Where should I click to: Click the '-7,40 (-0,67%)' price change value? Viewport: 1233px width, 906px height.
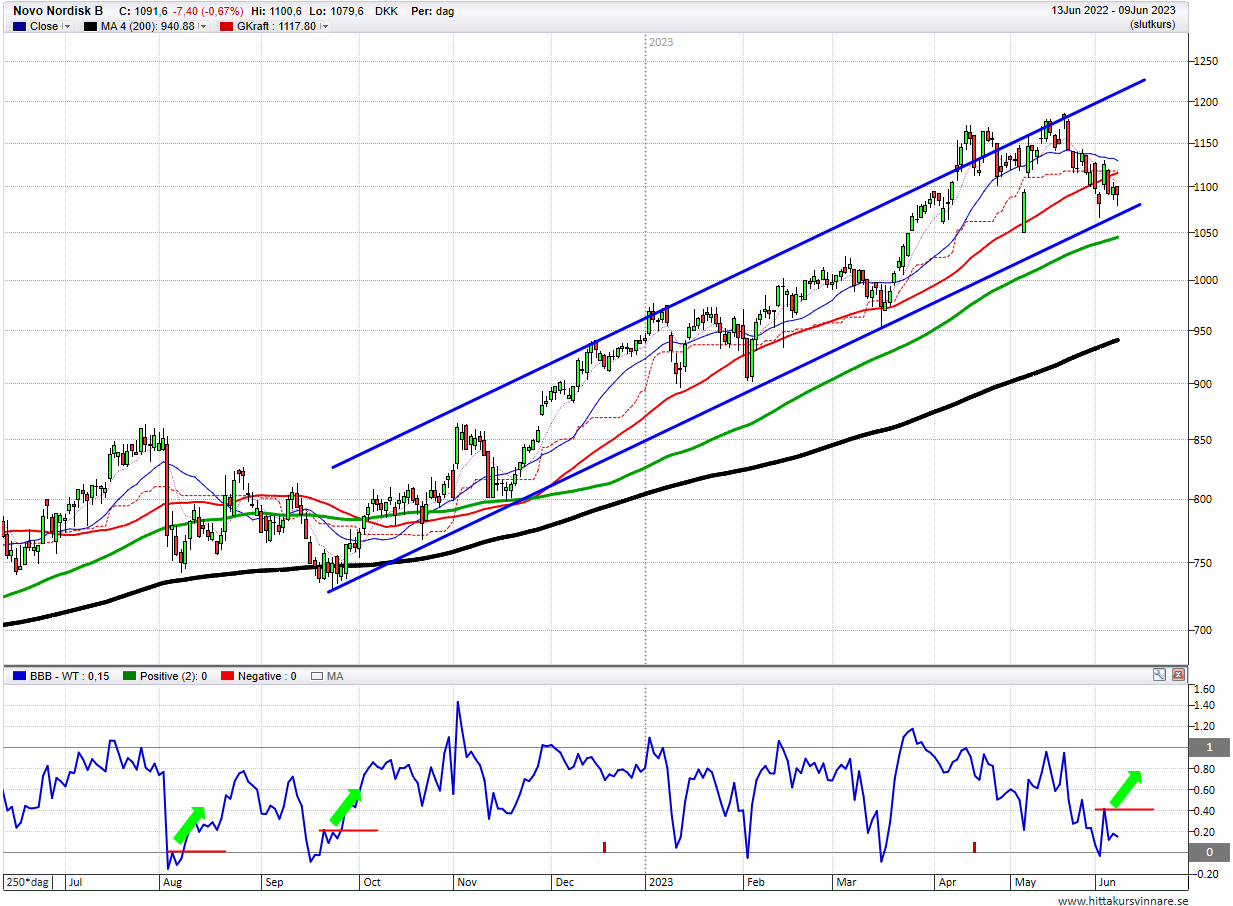(x=208, y=11)
